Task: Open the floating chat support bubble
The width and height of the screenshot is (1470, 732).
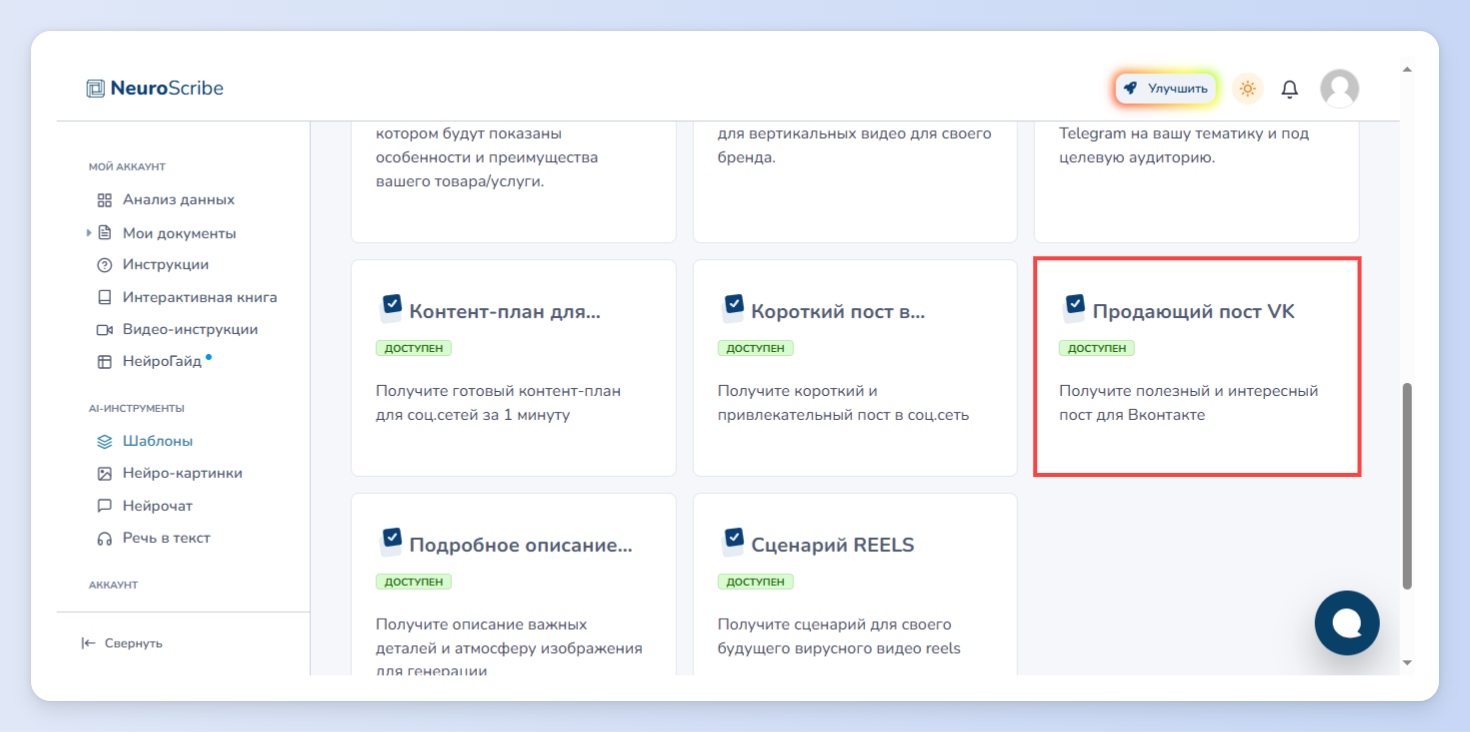Action: 1347,623
